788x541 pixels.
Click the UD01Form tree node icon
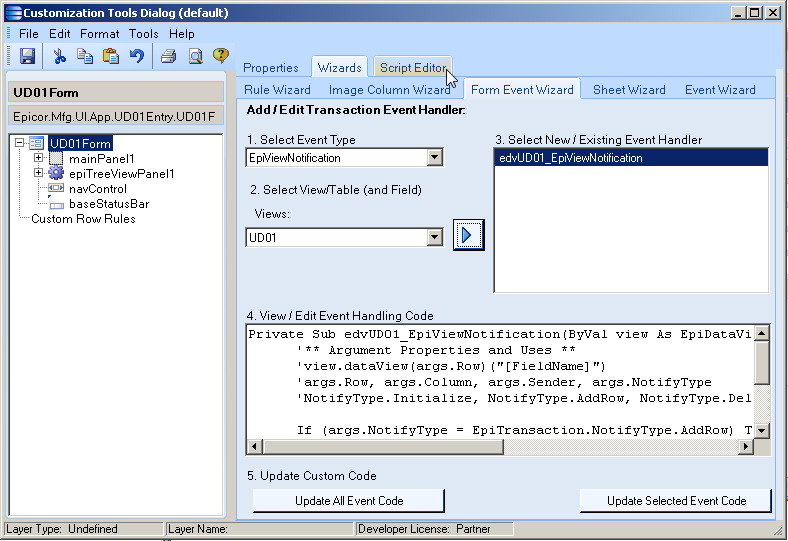tap(37, 143)
